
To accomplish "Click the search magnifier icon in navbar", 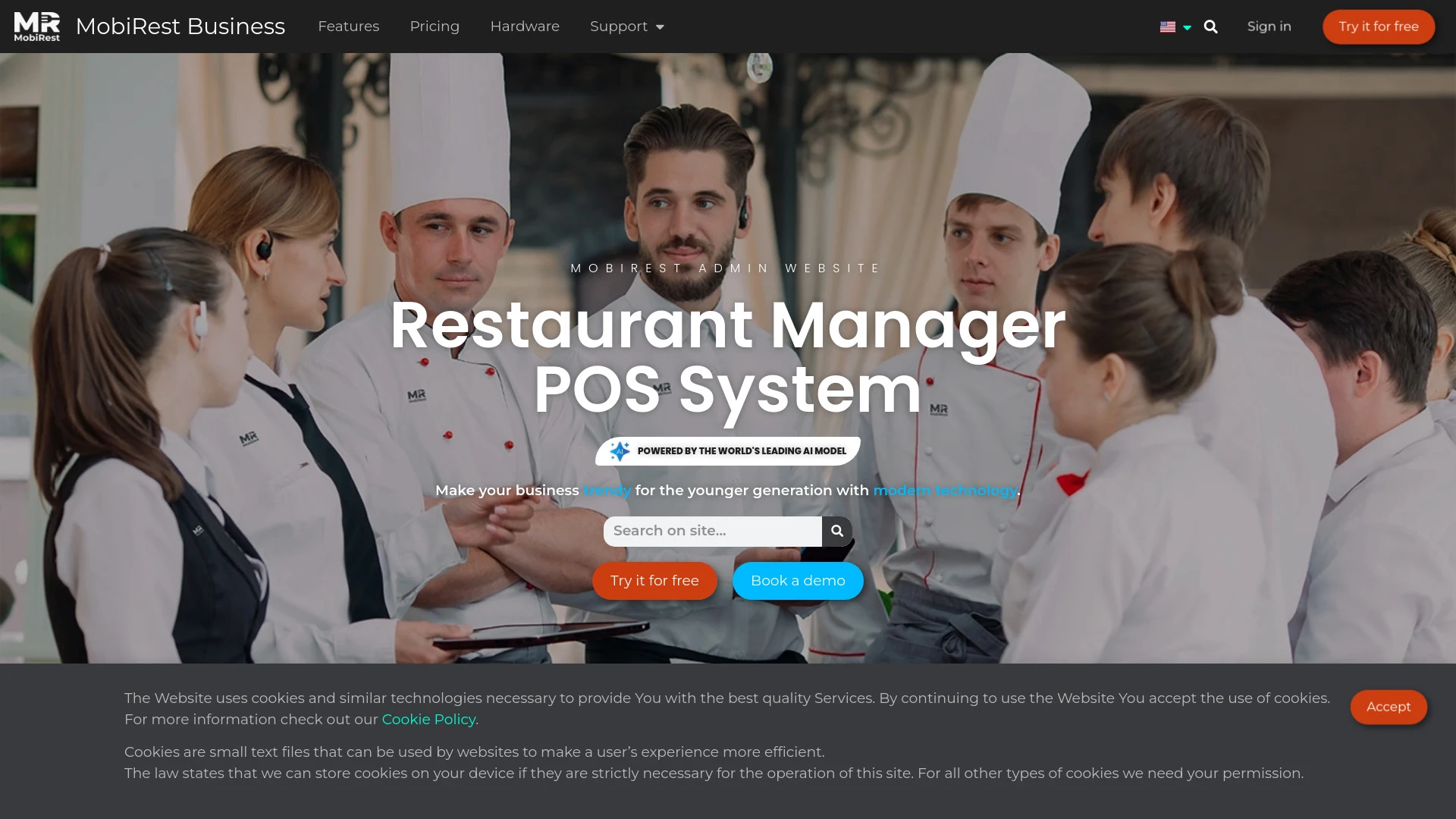I will tap(1210, 26).
